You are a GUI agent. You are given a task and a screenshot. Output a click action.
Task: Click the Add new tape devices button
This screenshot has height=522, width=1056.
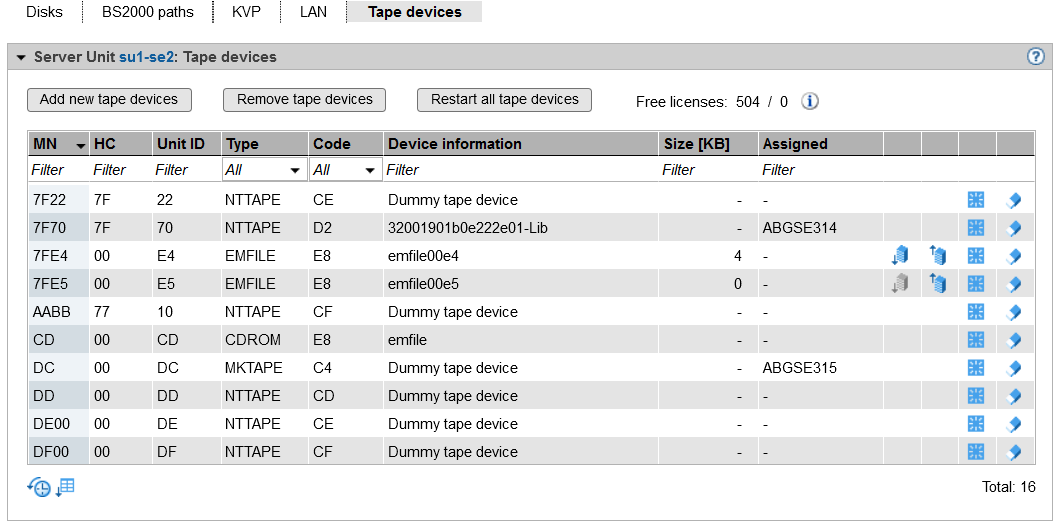[109, 100]
